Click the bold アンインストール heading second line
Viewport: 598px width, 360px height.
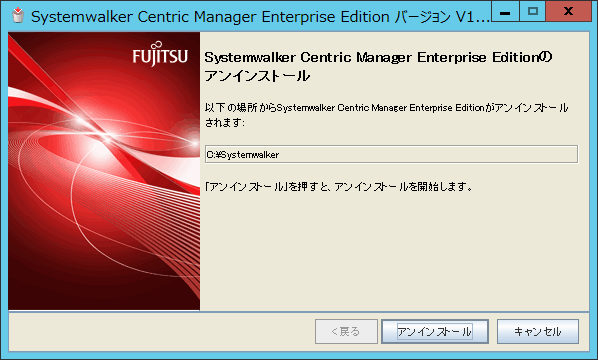[257, 76]
